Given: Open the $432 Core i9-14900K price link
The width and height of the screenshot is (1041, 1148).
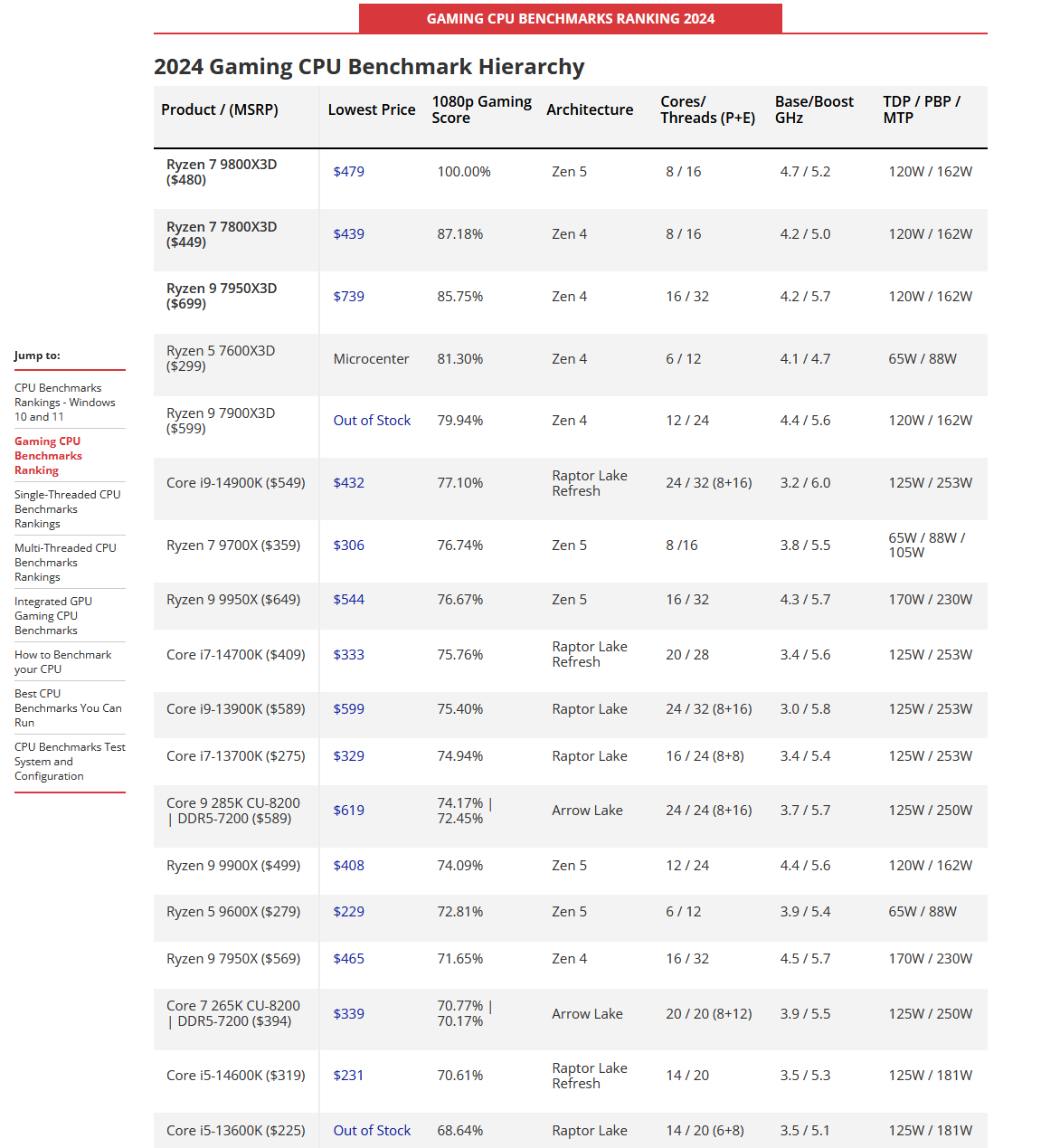Looking at the screenshot, I should coord(348,483).
